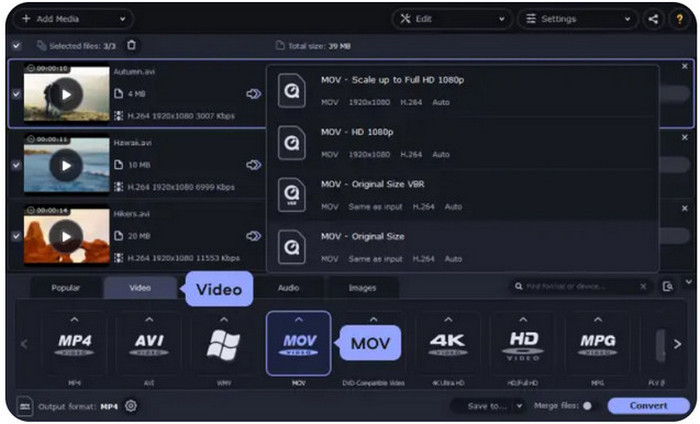Viewport: 700px width, 424px height.
Task: Switch to the Images tab
Action: 362,288
